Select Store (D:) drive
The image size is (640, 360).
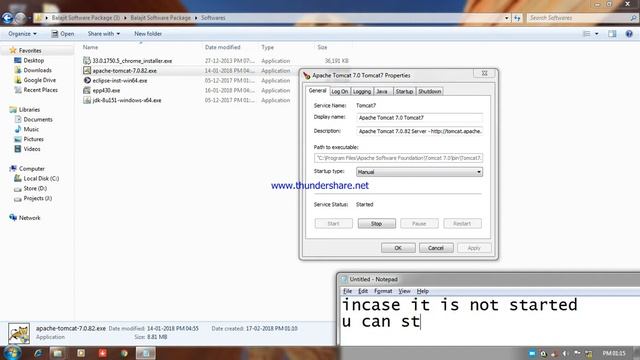(35, 188)
